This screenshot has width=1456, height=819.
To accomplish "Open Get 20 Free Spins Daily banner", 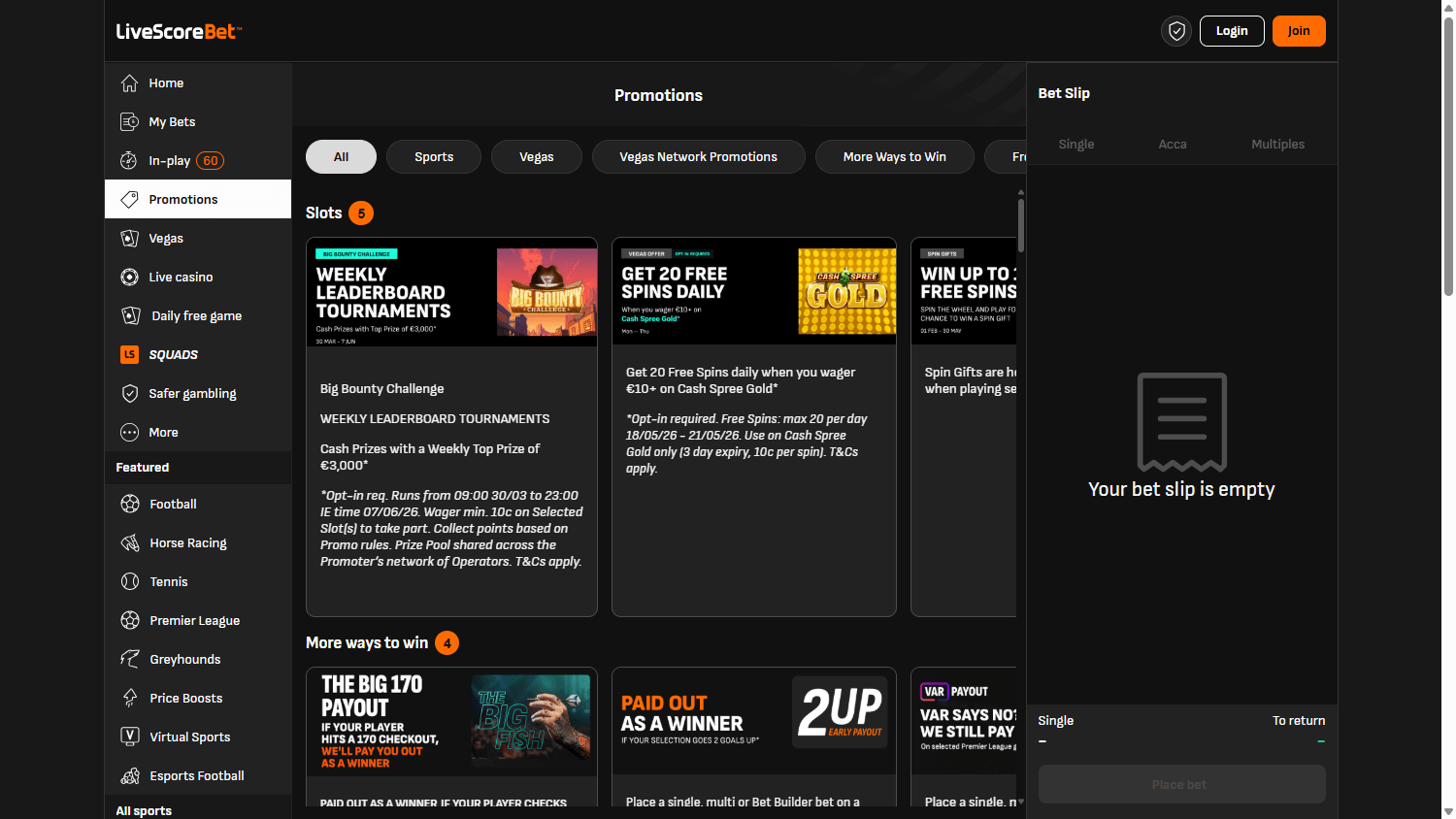I will [x=754, y=291].
